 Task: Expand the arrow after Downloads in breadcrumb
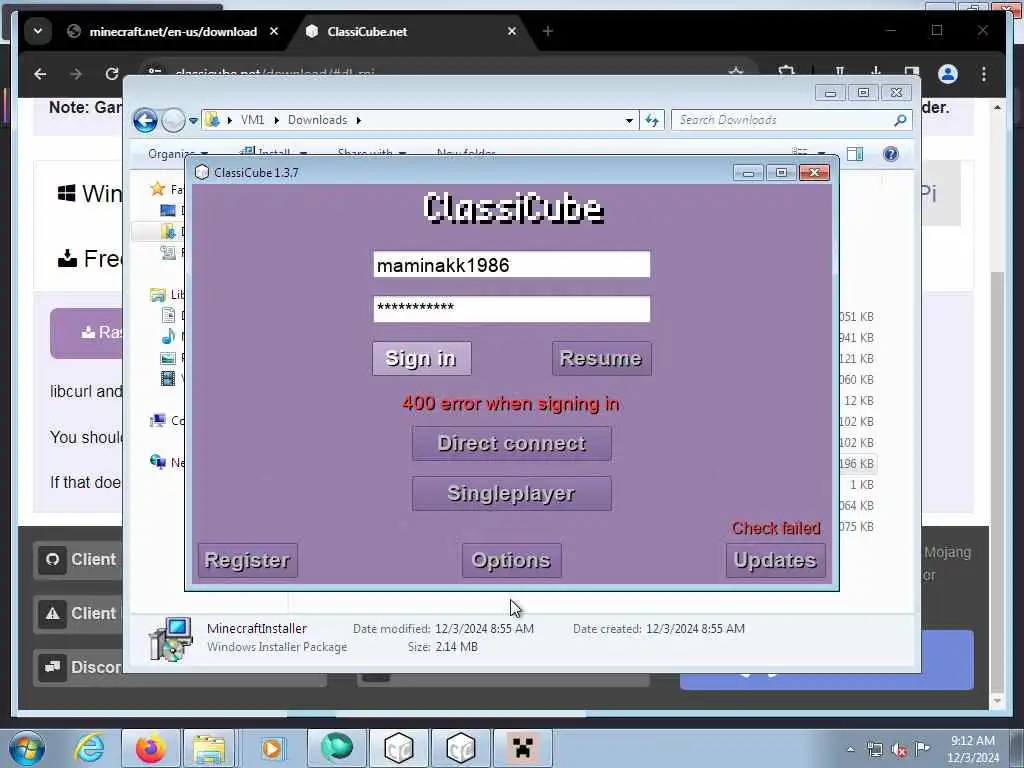(359, 120)
